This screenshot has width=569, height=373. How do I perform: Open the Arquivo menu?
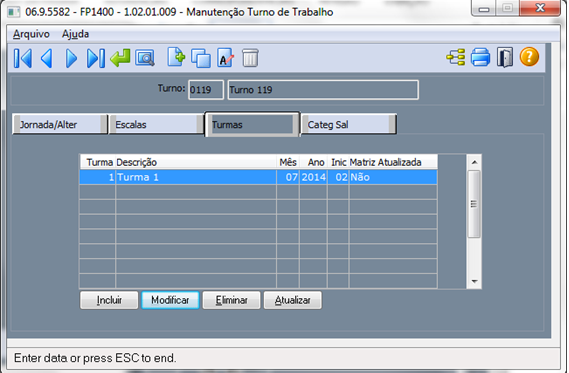point(31,34)
